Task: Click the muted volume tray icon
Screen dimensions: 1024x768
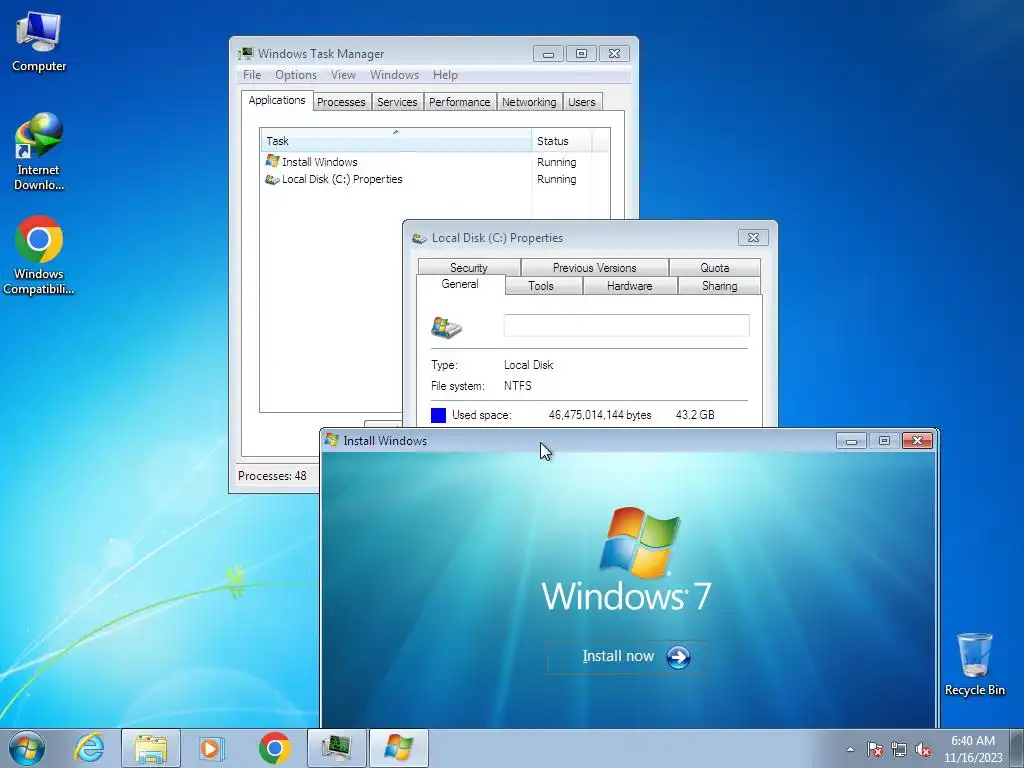Action: (923, 750)
